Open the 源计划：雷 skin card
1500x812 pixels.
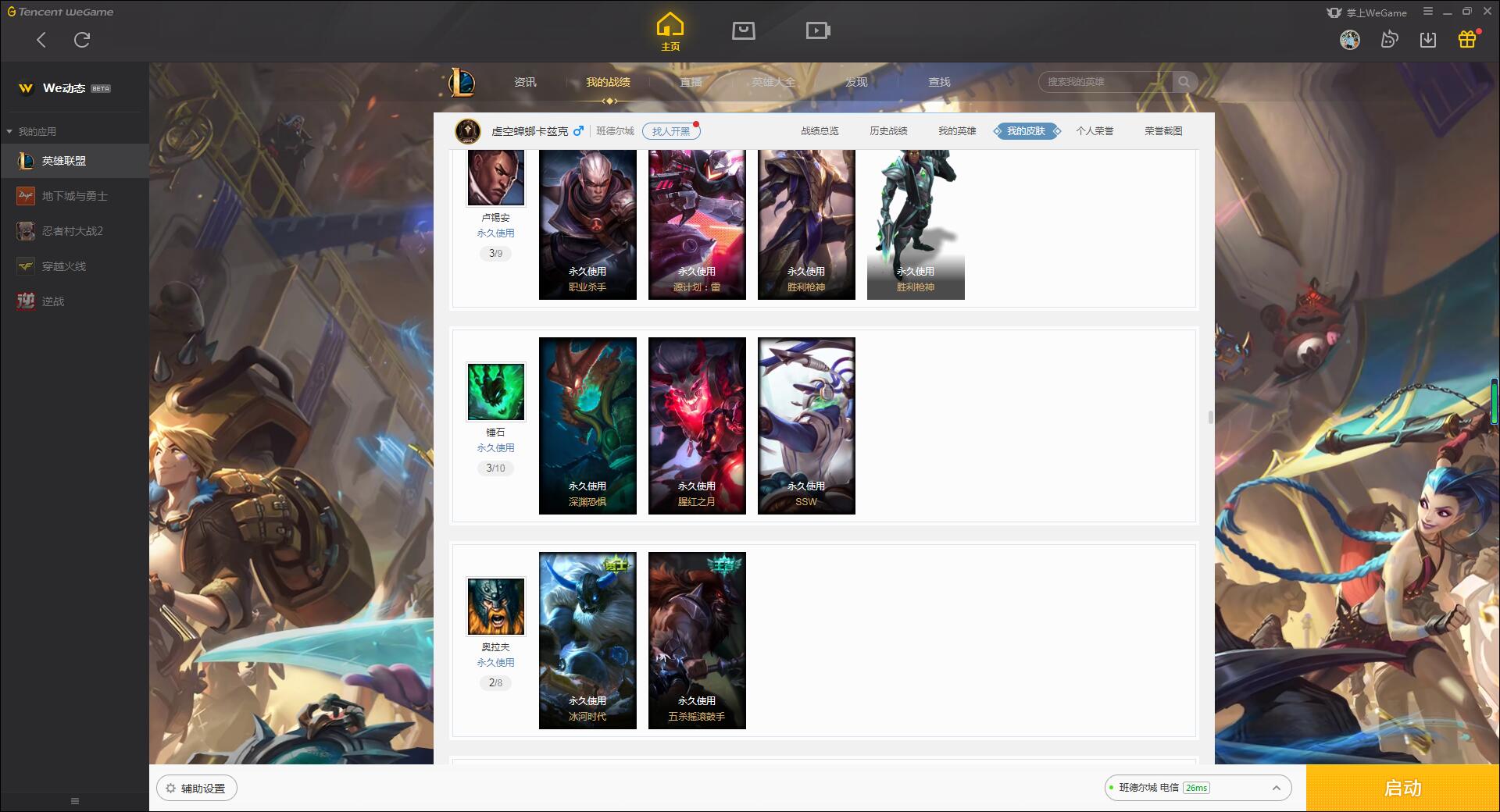click(x=697, y=225)
